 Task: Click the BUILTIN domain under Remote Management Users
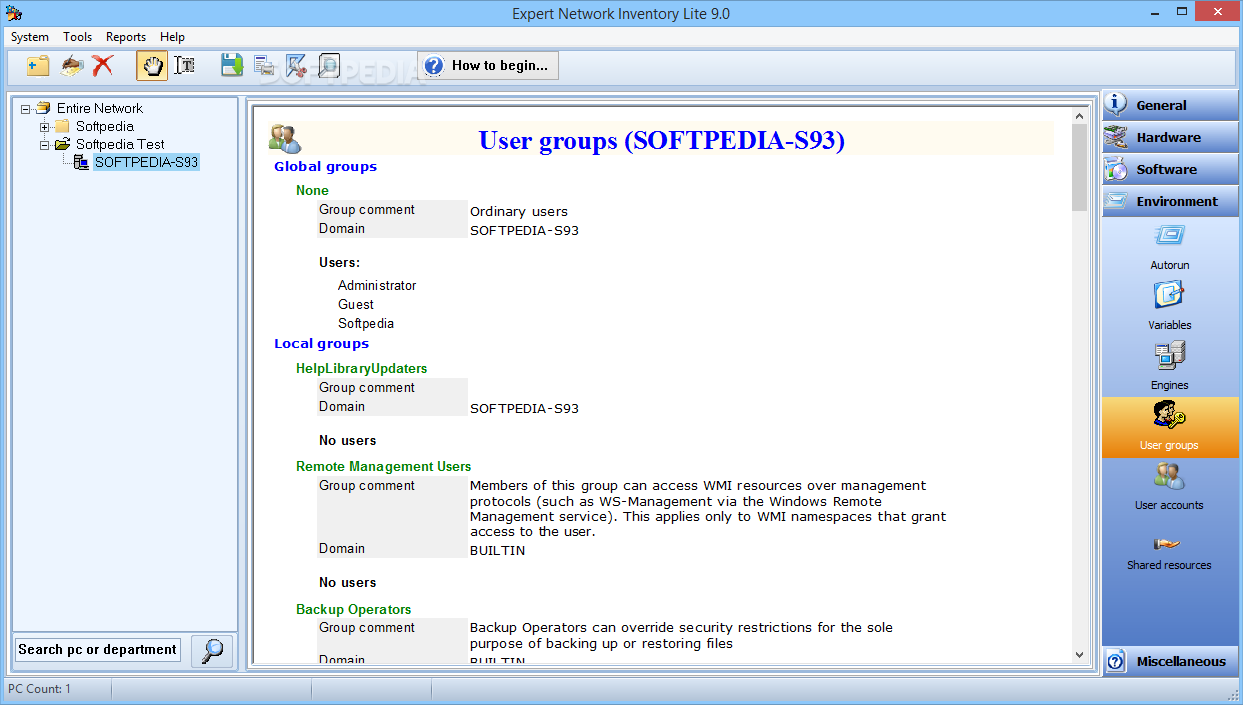(497, 551)
